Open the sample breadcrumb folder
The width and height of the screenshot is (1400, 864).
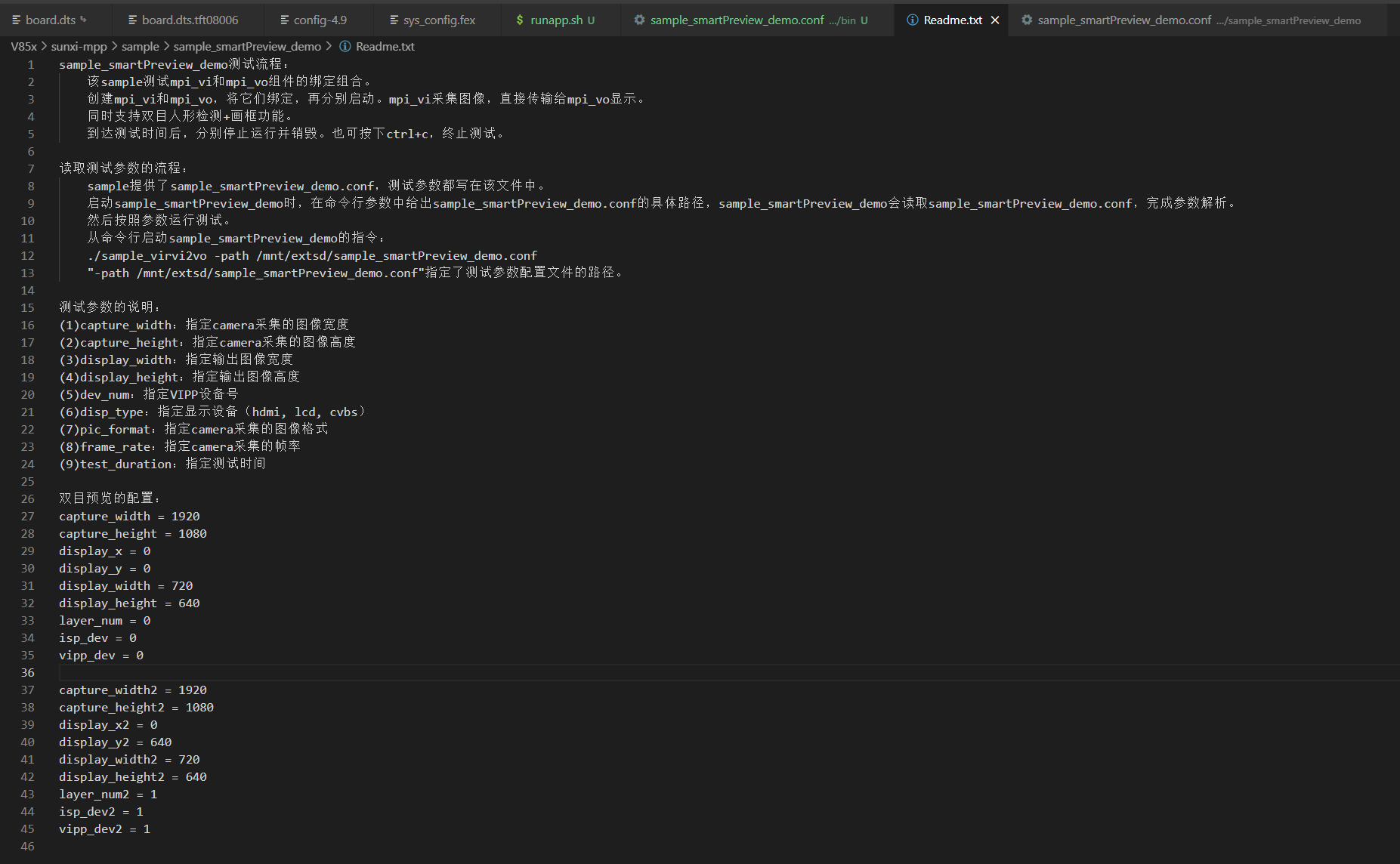point(141,47)
